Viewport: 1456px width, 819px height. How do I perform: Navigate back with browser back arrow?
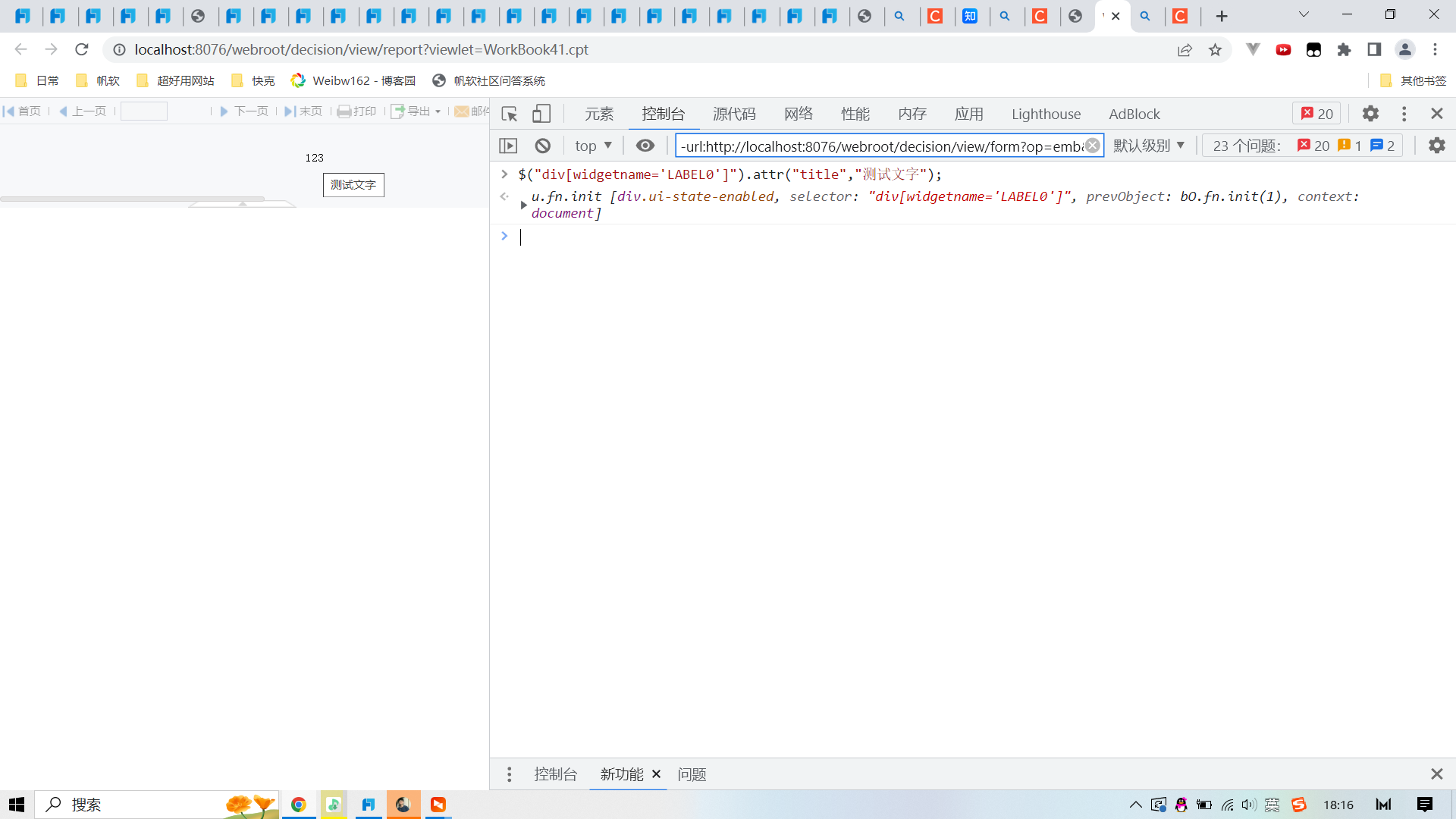point(20,49)
